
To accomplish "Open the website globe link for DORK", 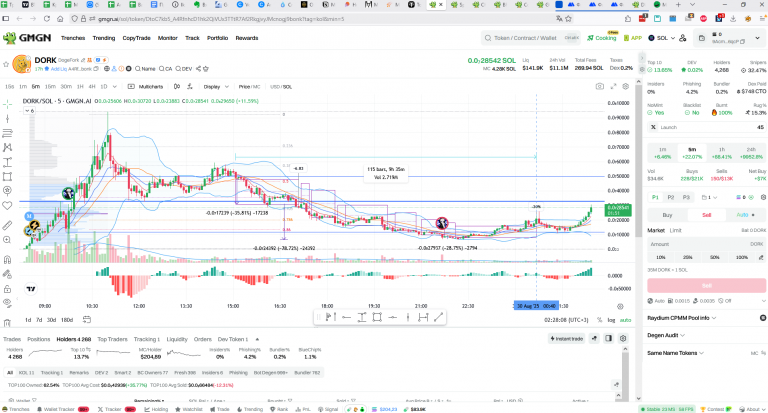I will tap(107, 69).
